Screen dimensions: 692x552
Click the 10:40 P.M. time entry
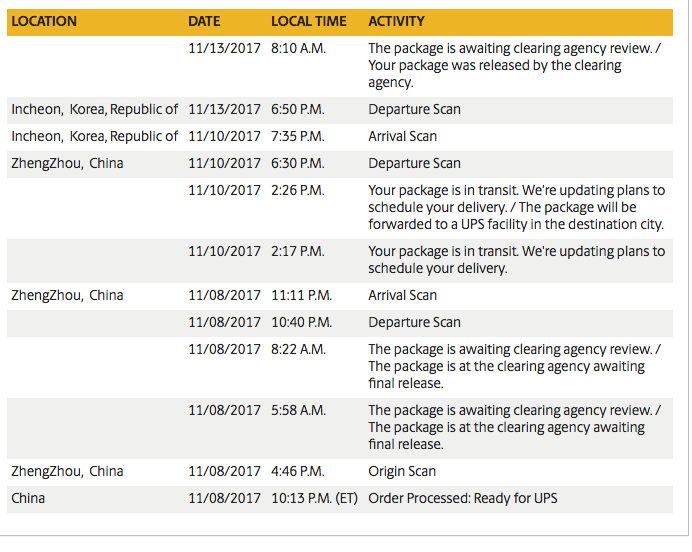pyautogui.click(x=301, y=322)
